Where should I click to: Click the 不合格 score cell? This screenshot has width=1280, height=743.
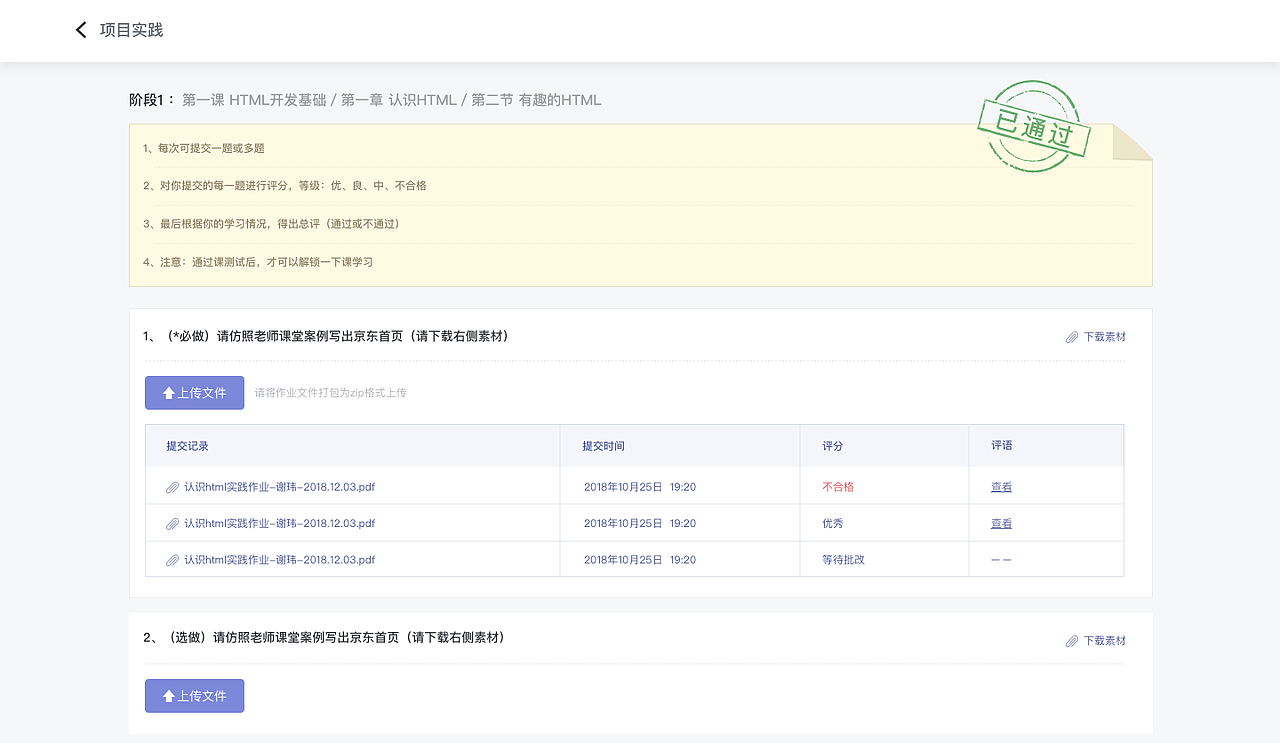coord(838,487)
